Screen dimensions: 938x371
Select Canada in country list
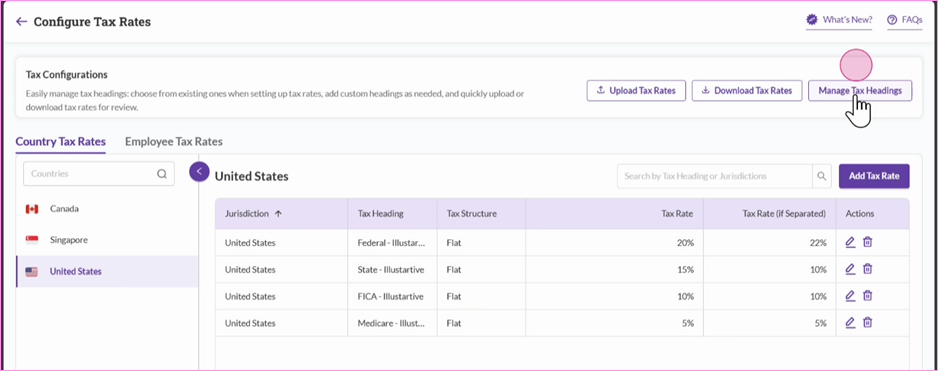[x=106, y=209]
